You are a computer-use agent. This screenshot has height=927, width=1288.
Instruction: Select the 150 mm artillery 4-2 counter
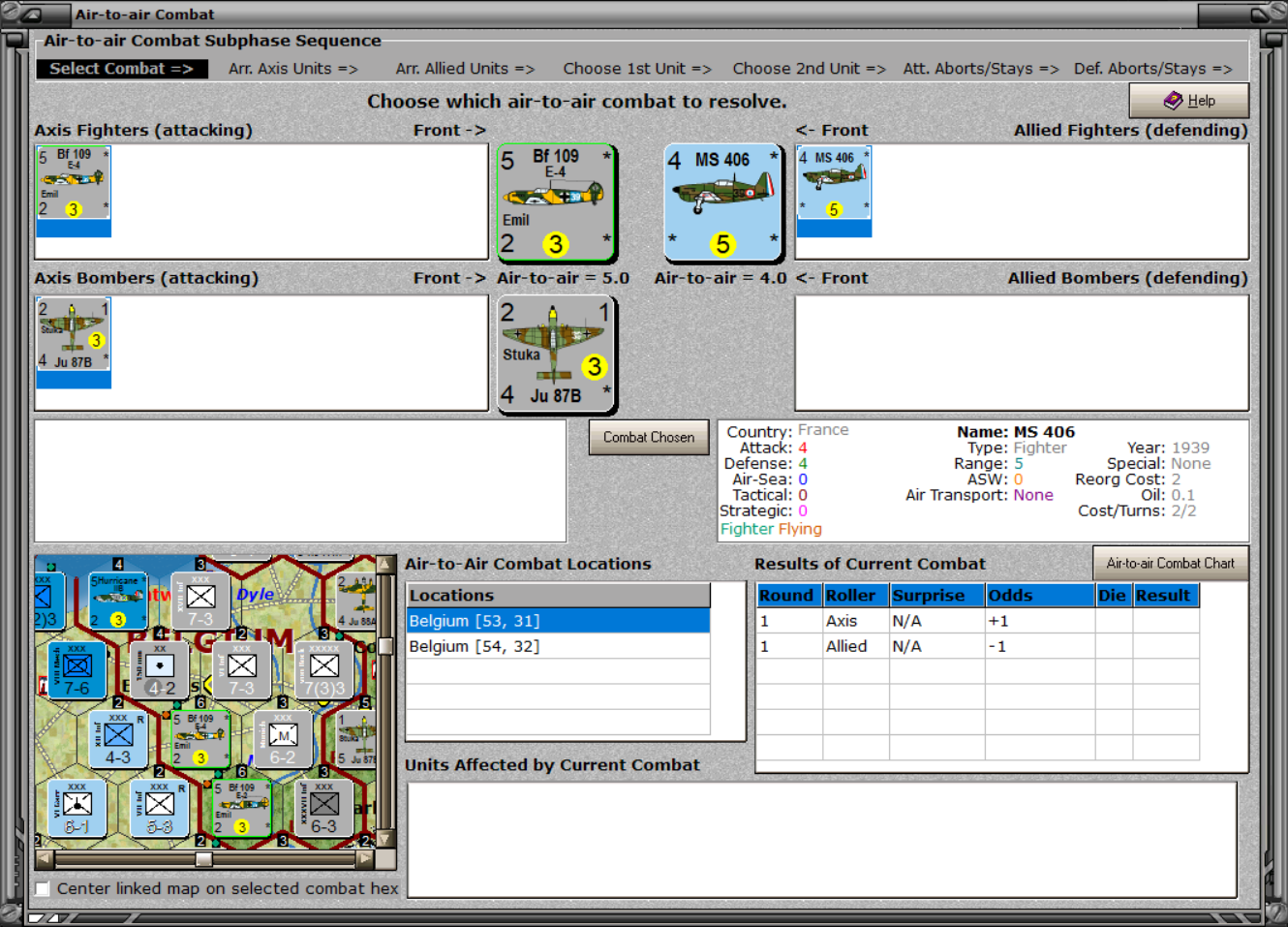click(159, 670)
